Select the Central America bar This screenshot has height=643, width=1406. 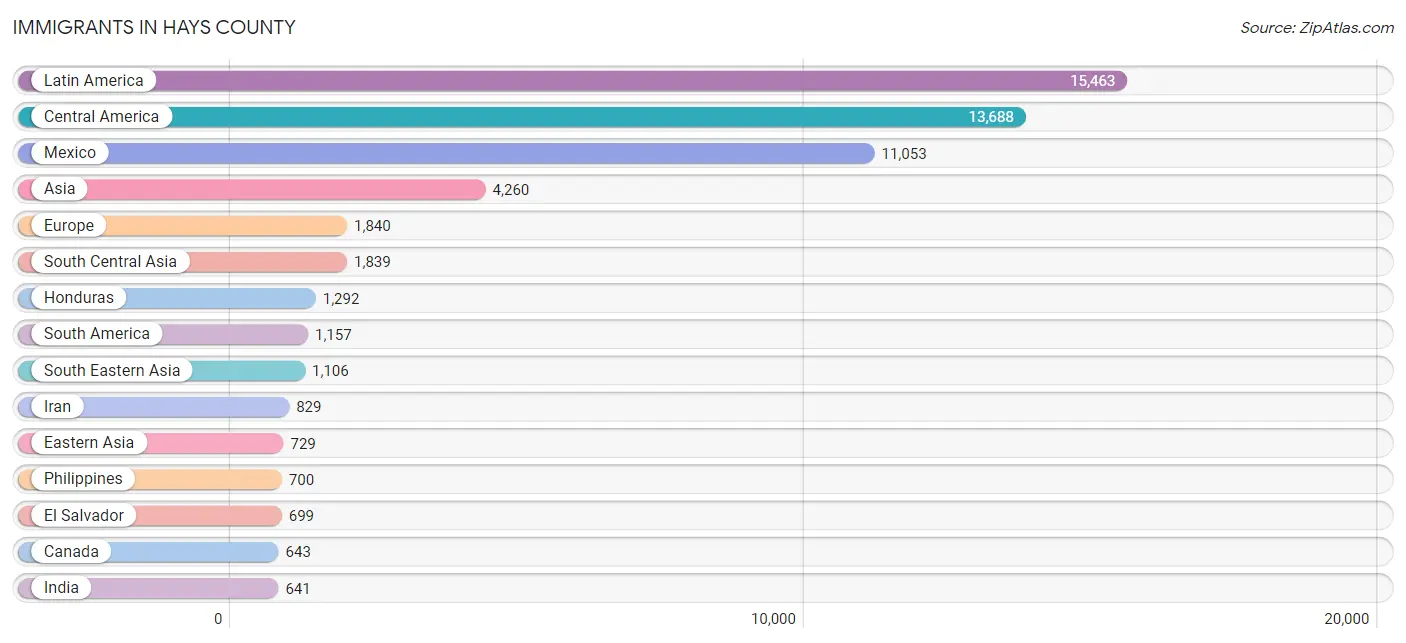(x=521, y=117)
